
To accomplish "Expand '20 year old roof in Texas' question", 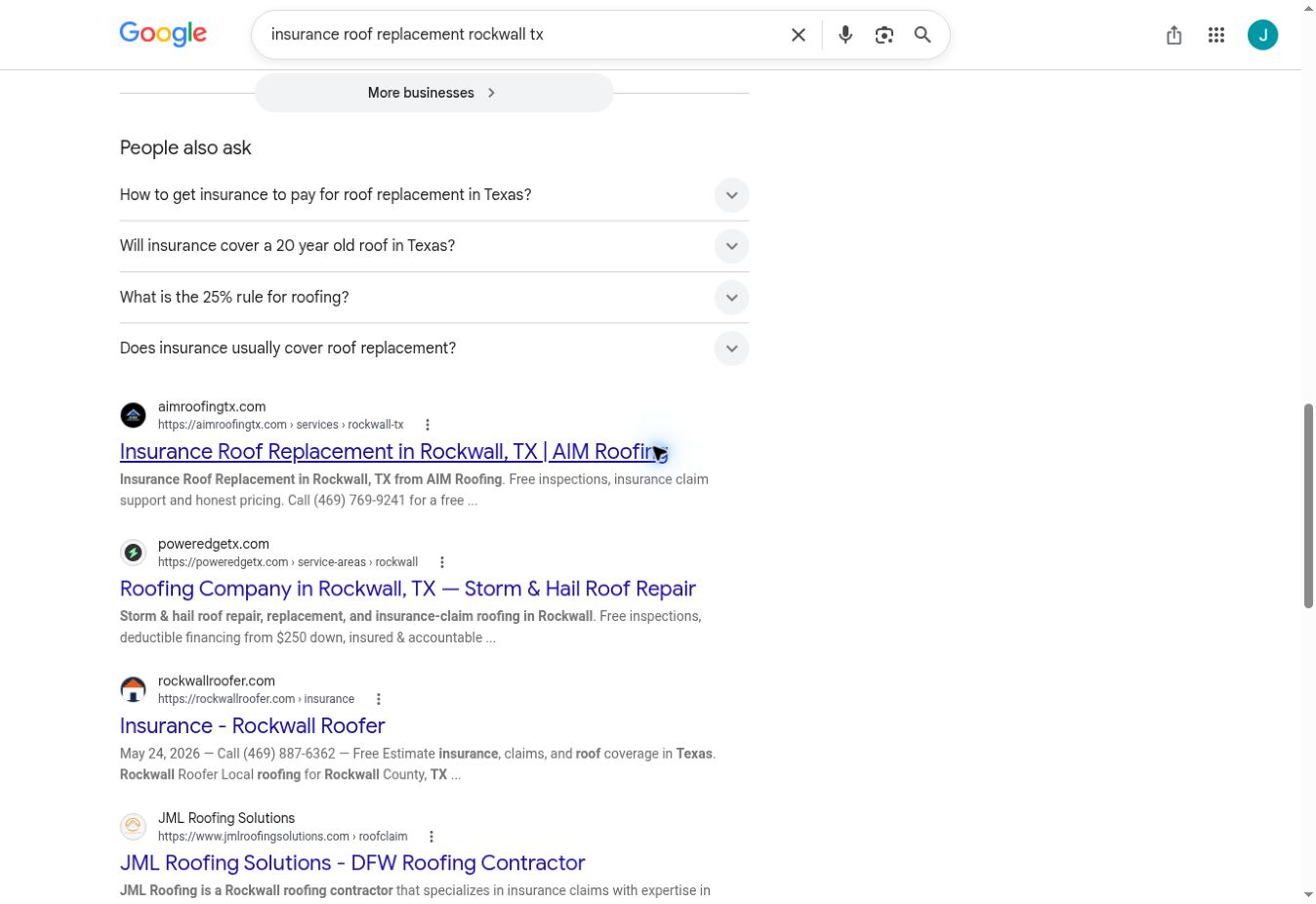I will click(434, 246).
